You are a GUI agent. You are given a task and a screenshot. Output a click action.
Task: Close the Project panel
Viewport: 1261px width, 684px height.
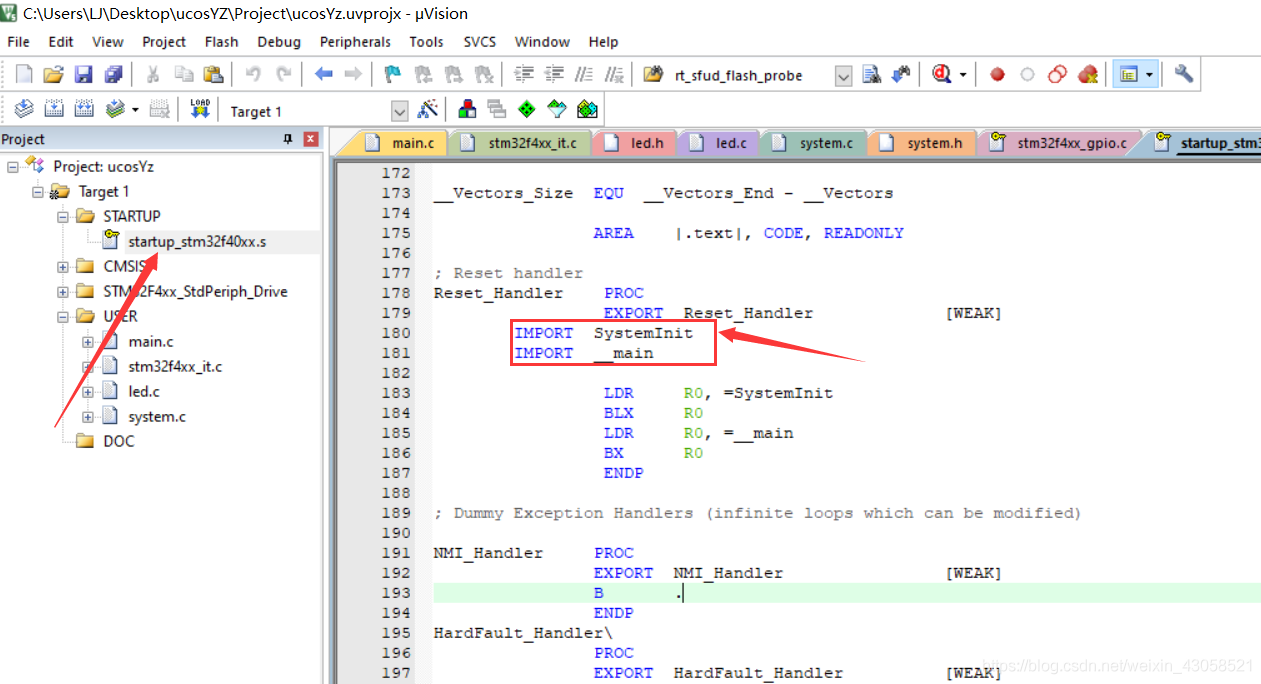311,139
